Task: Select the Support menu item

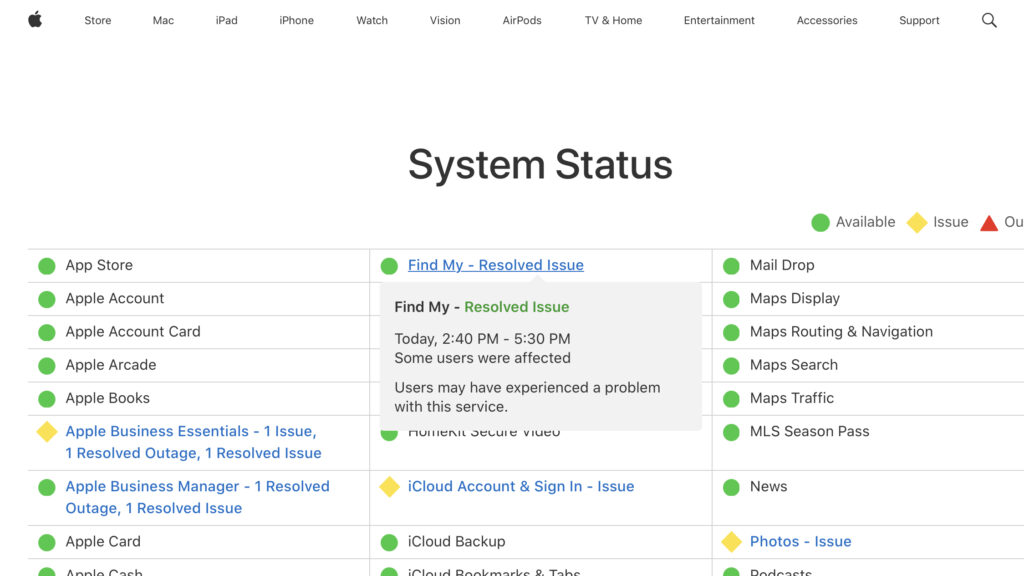Action: point(919,20)
